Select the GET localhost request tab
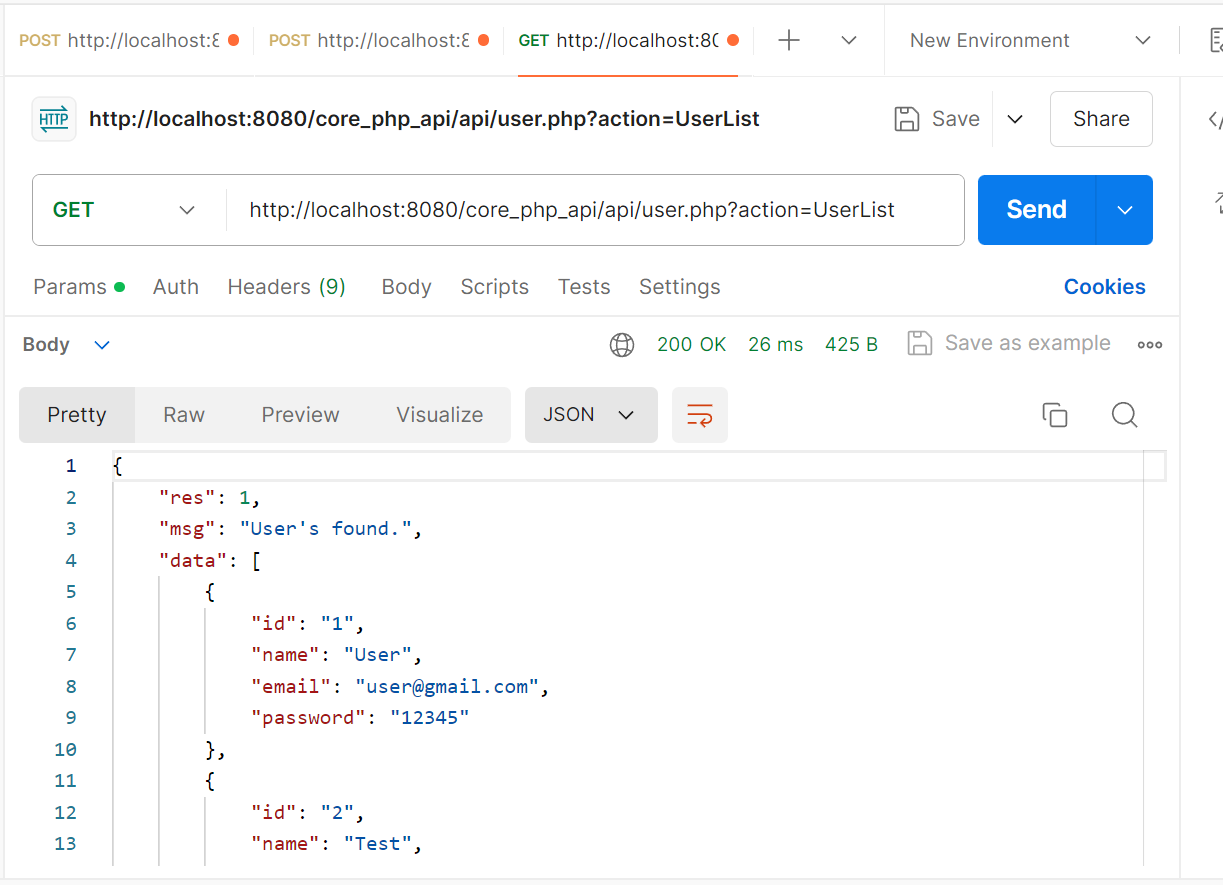Screen dimensions: 1223x885 click(x=628, y=40)
